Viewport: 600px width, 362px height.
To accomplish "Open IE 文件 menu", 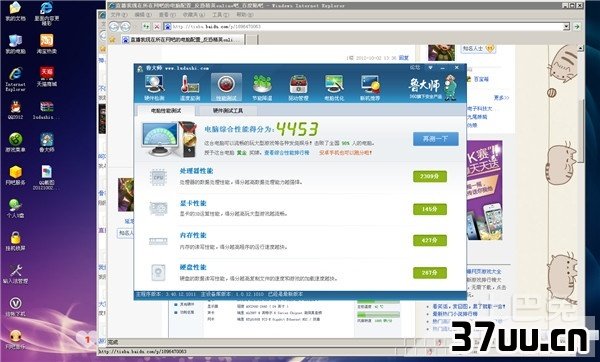I will pos(119,15).
